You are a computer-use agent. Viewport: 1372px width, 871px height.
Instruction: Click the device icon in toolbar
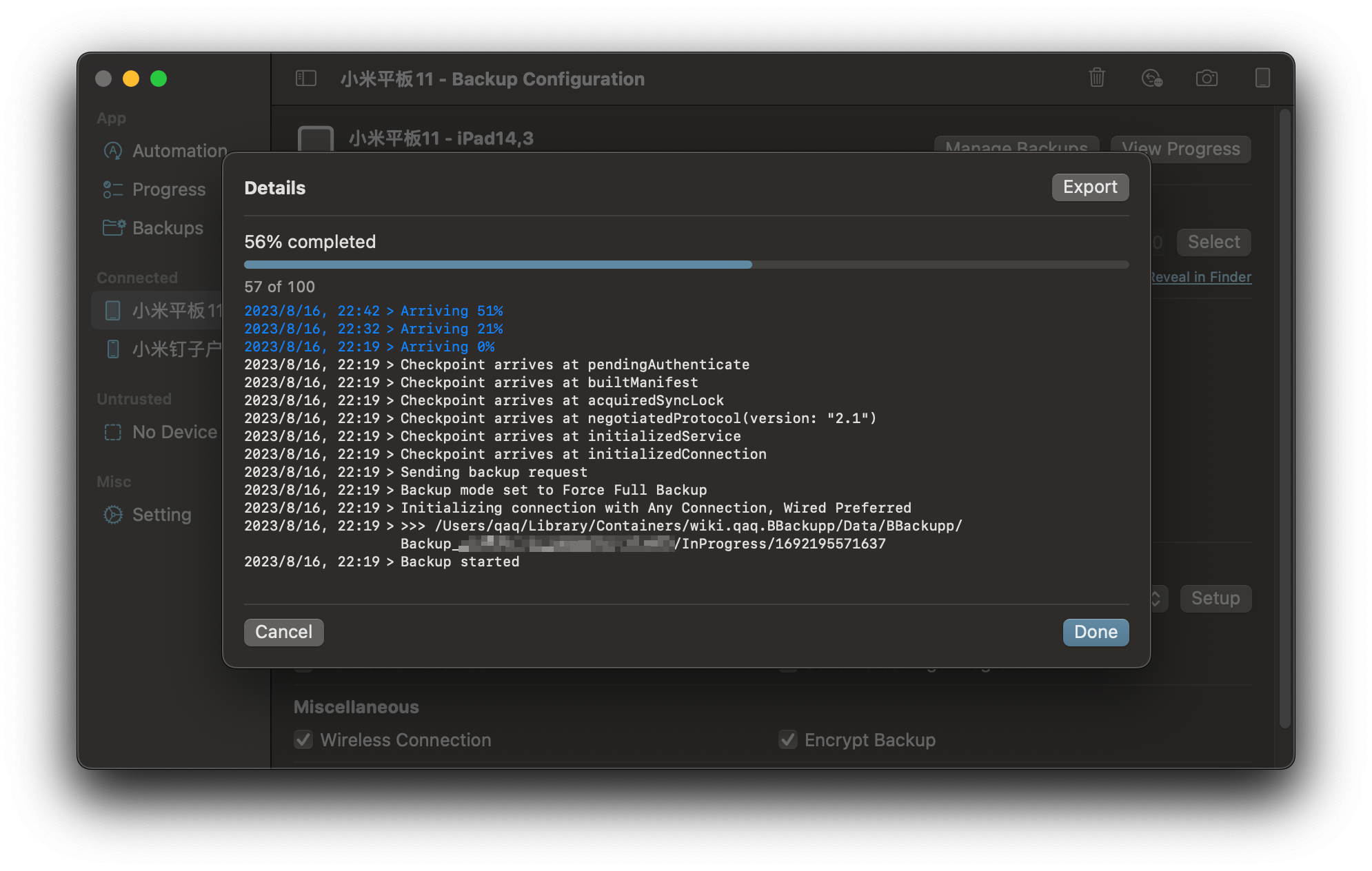[x=1262, y=78]
